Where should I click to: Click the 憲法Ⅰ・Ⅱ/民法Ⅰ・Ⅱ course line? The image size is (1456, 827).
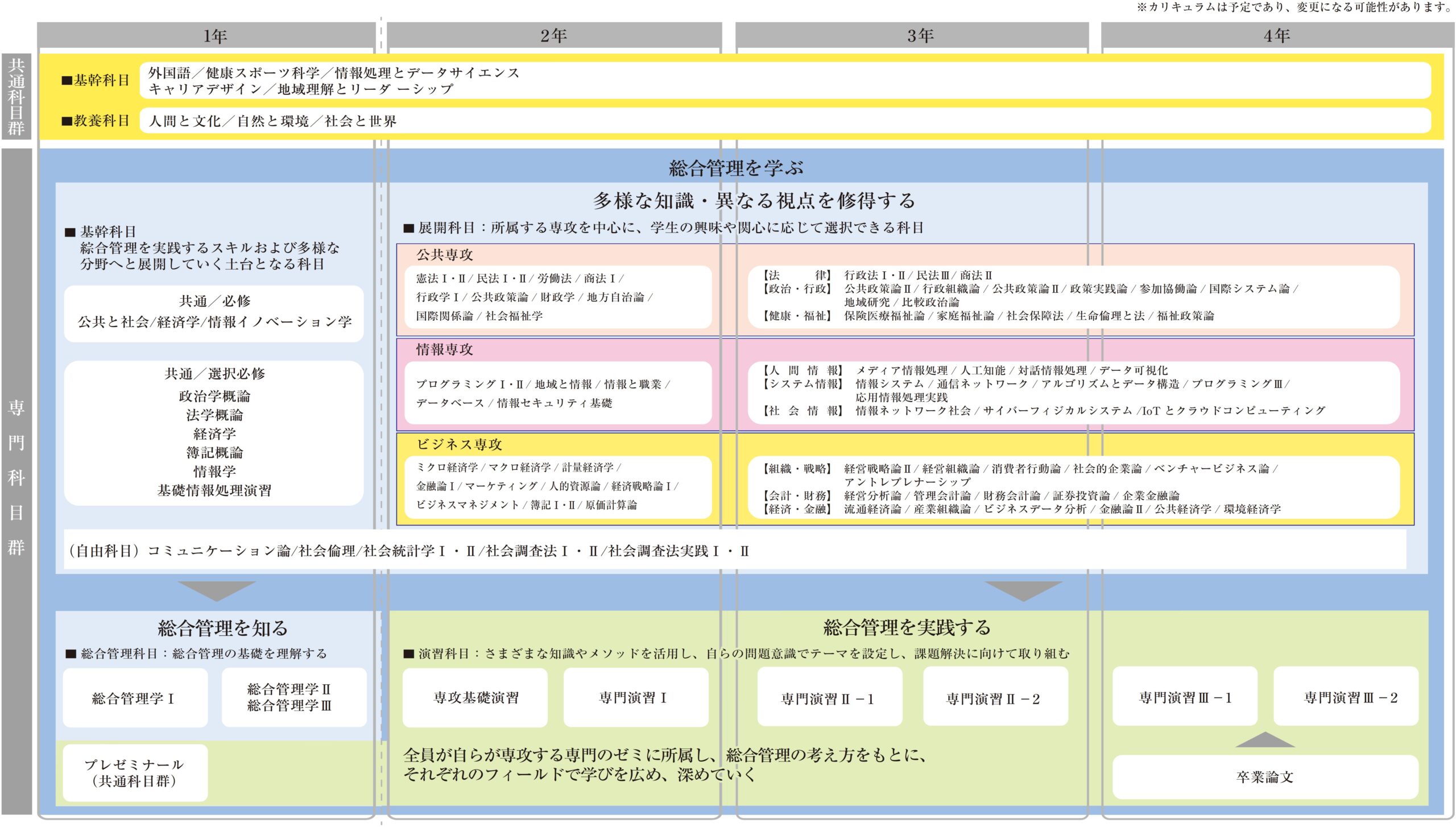click(520, 279)
